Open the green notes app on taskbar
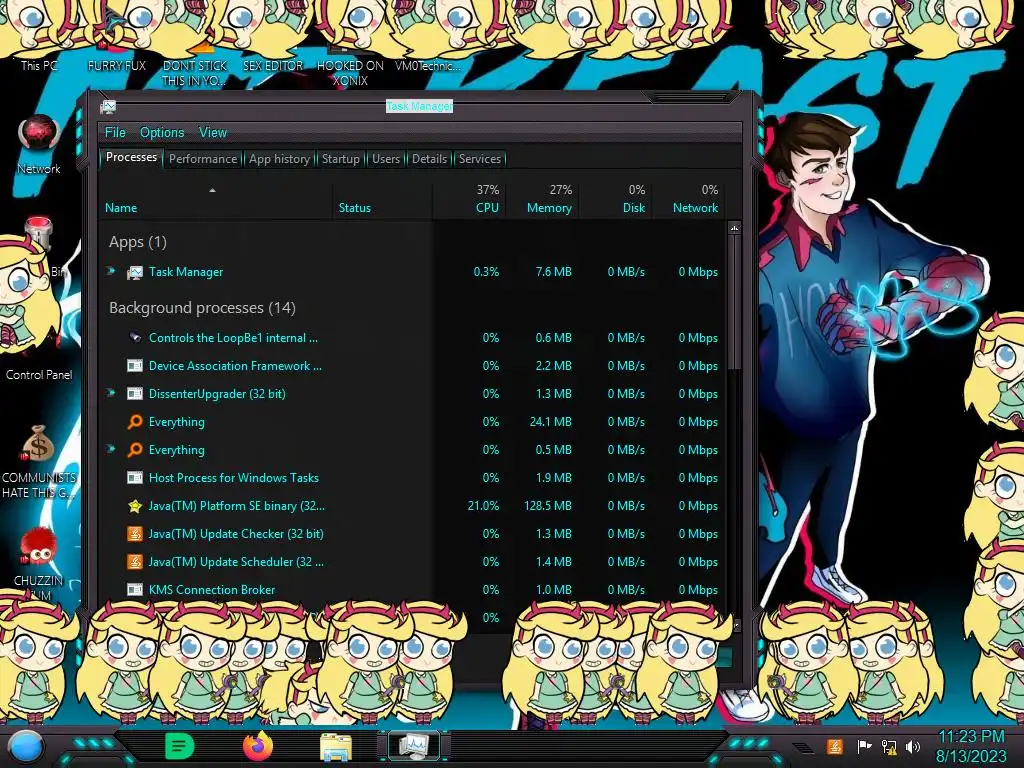Image resolution: width=1024 pixels, height=768 pixels. click(180, 746)
